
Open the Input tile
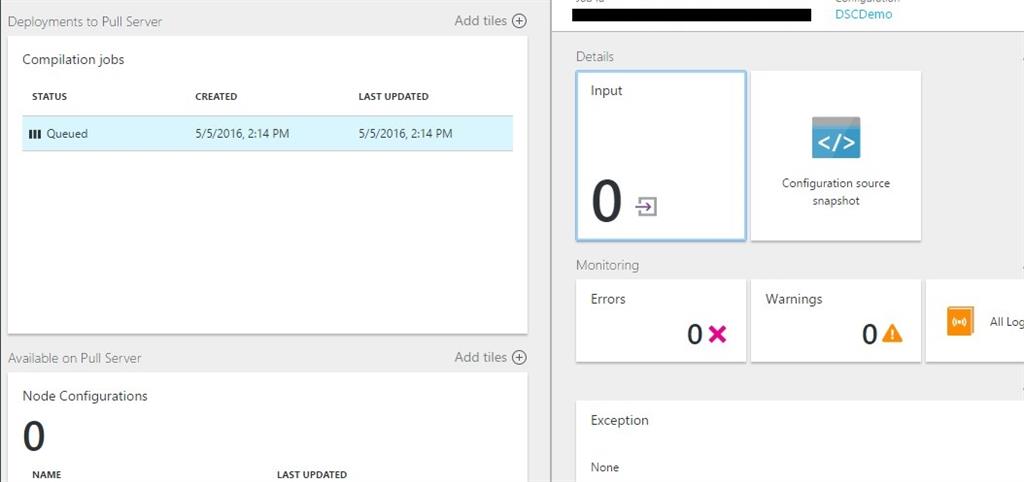(x=661, y=156)
